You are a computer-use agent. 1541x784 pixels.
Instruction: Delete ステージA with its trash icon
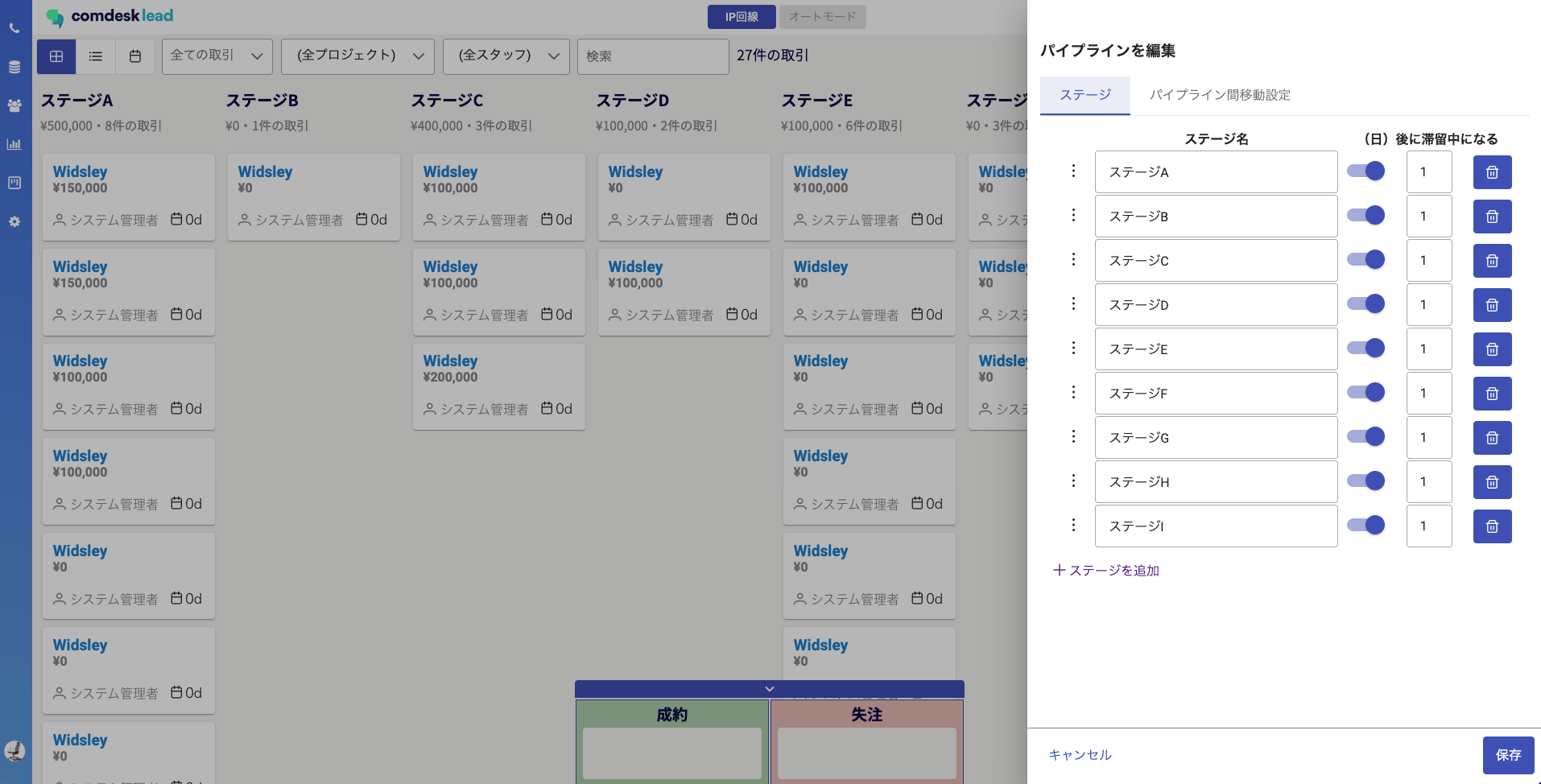1492,172
